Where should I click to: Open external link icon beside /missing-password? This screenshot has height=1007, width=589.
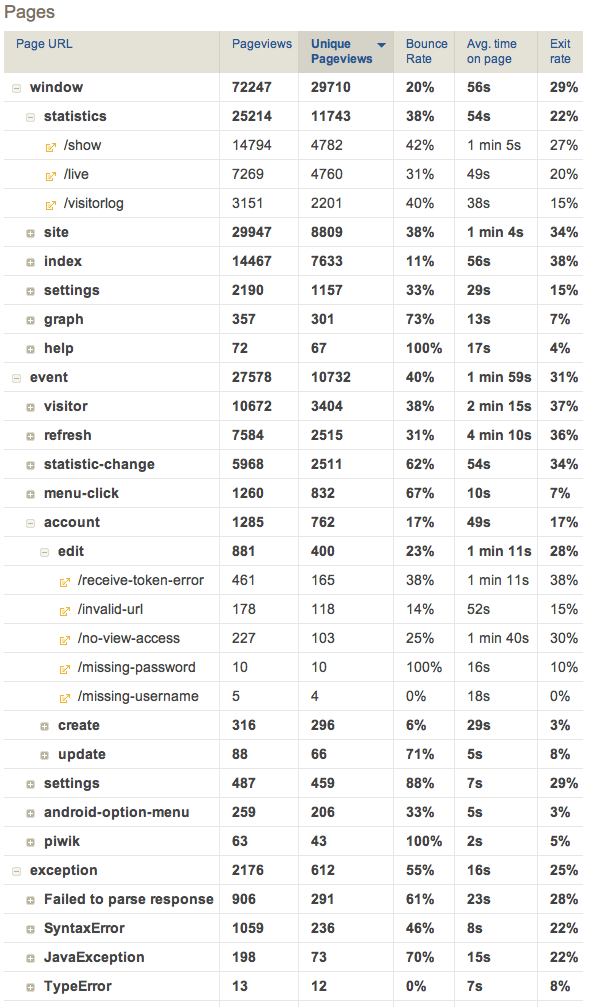point(65,669)
